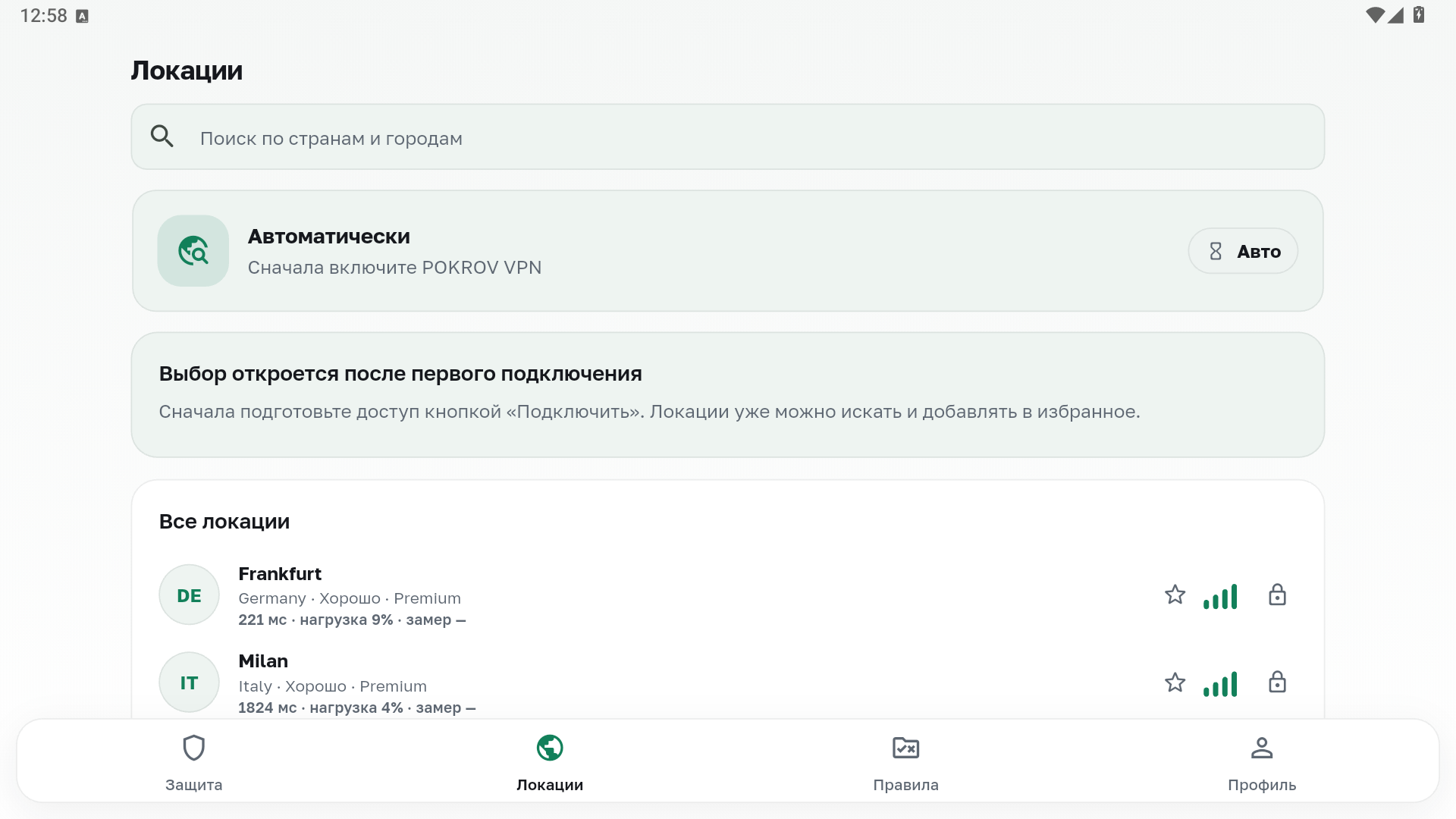Open the Frankfurt location row

click(727, 595)
